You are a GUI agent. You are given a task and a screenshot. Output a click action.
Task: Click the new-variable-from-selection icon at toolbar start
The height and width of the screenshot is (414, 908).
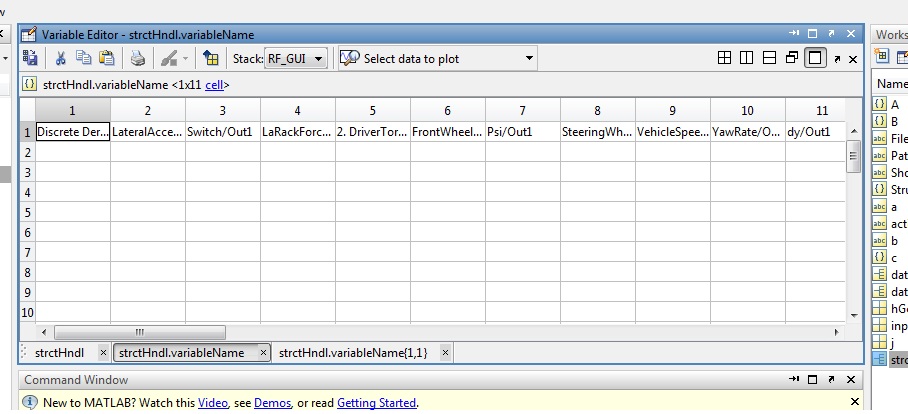click(30, 59)
